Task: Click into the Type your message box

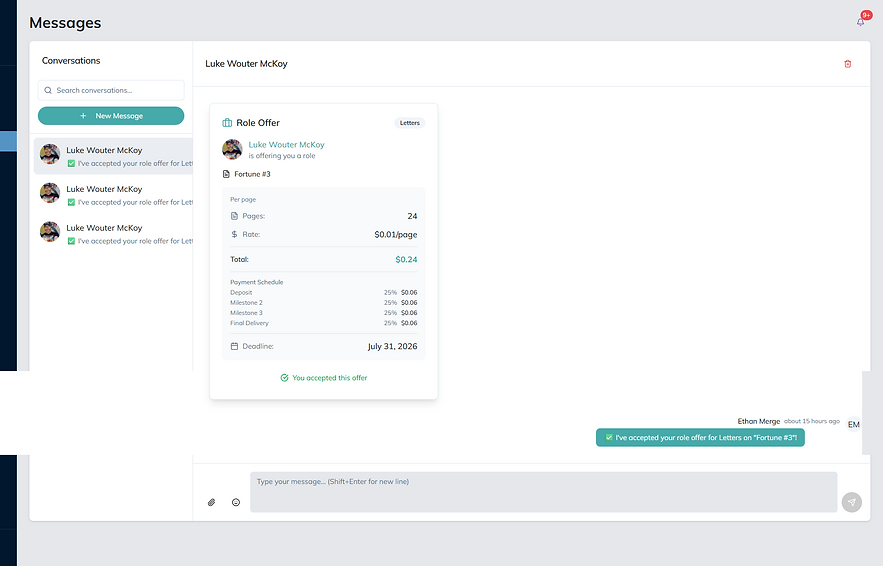Action: click(543, 492)
